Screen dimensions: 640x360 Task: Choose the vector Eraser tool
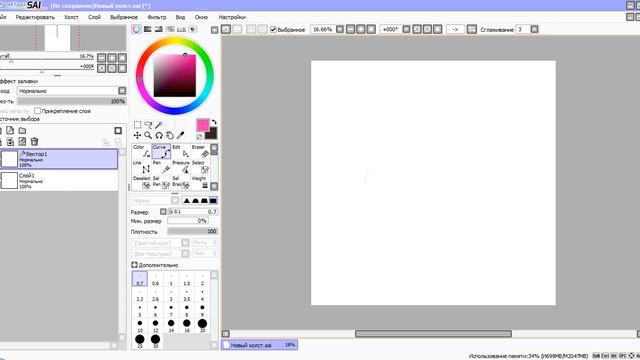click(x=200, y=151)
